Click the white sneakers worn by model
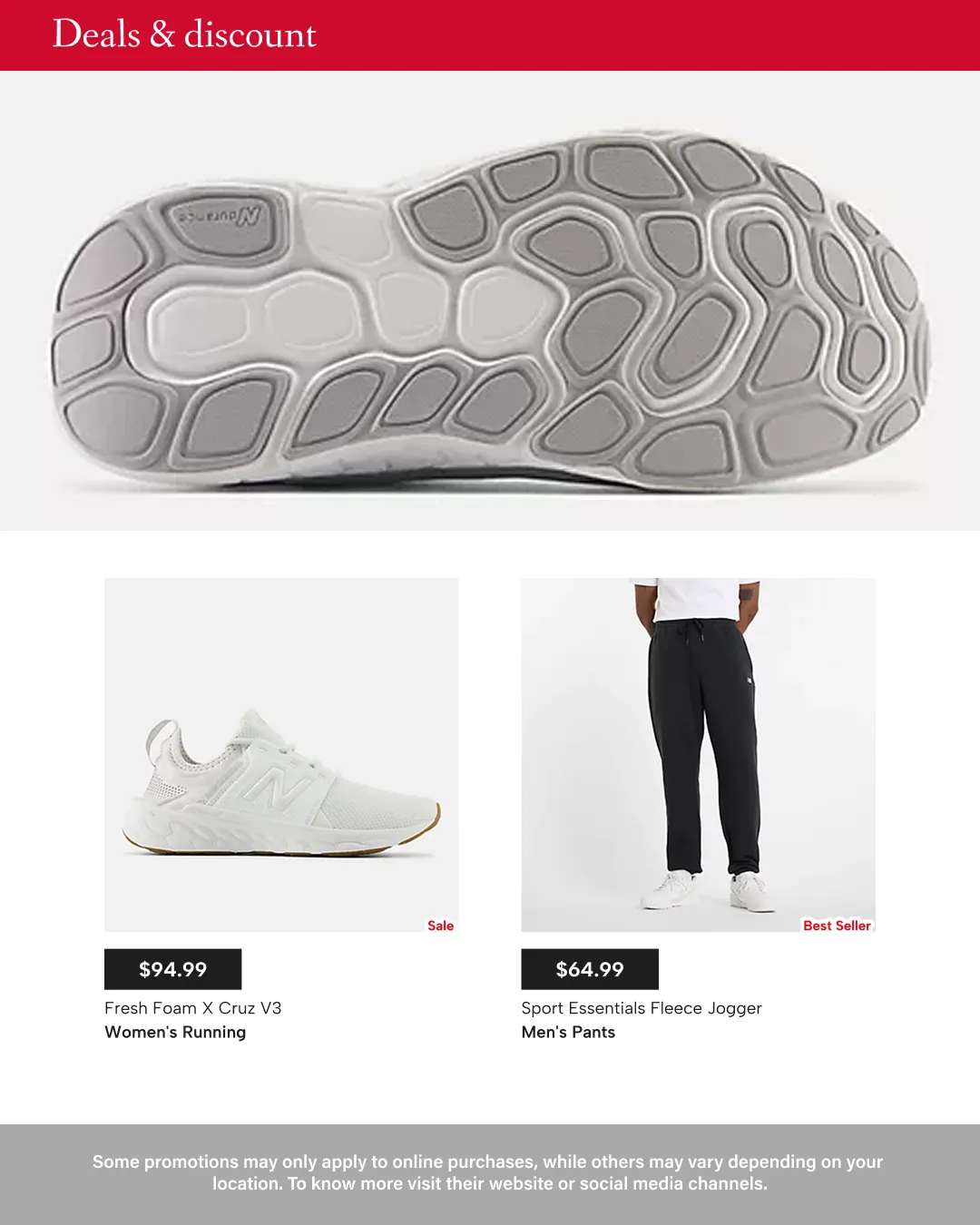This screenshot has width=980, height=1225. [709, 891]
